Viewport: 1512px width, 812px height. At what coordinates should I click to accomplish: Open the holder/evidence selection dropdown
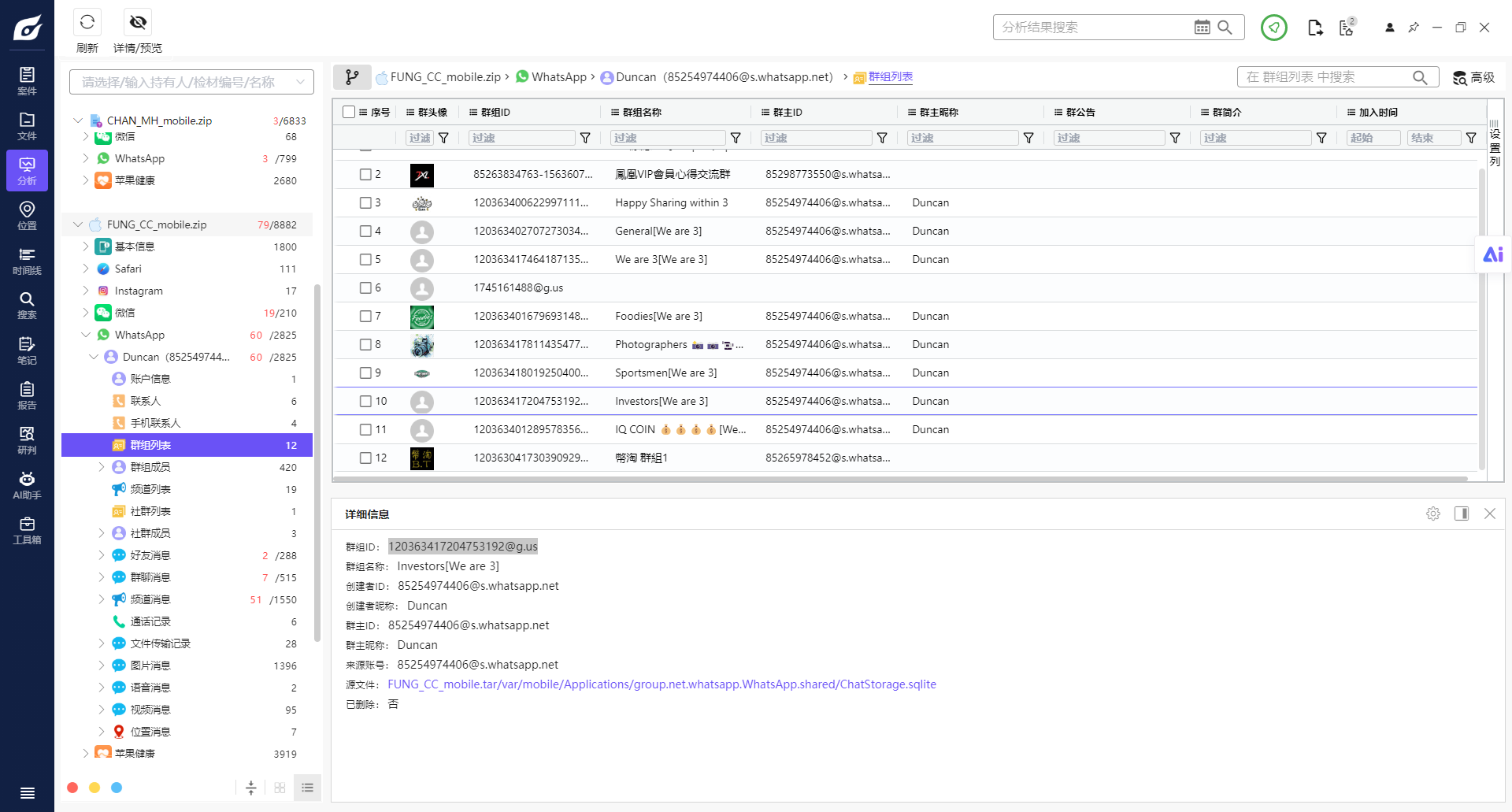[191, 82]
